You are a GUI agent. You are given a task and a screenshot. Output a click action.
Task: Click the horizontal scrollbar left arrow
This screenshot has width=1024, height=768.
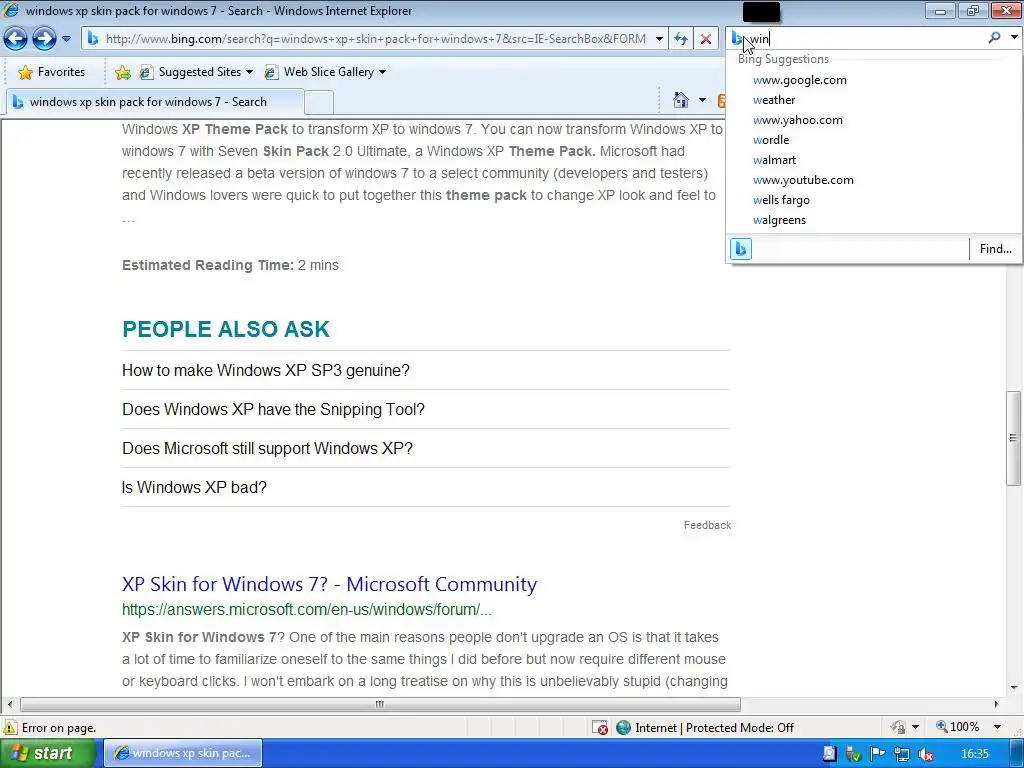click(9, 704)
